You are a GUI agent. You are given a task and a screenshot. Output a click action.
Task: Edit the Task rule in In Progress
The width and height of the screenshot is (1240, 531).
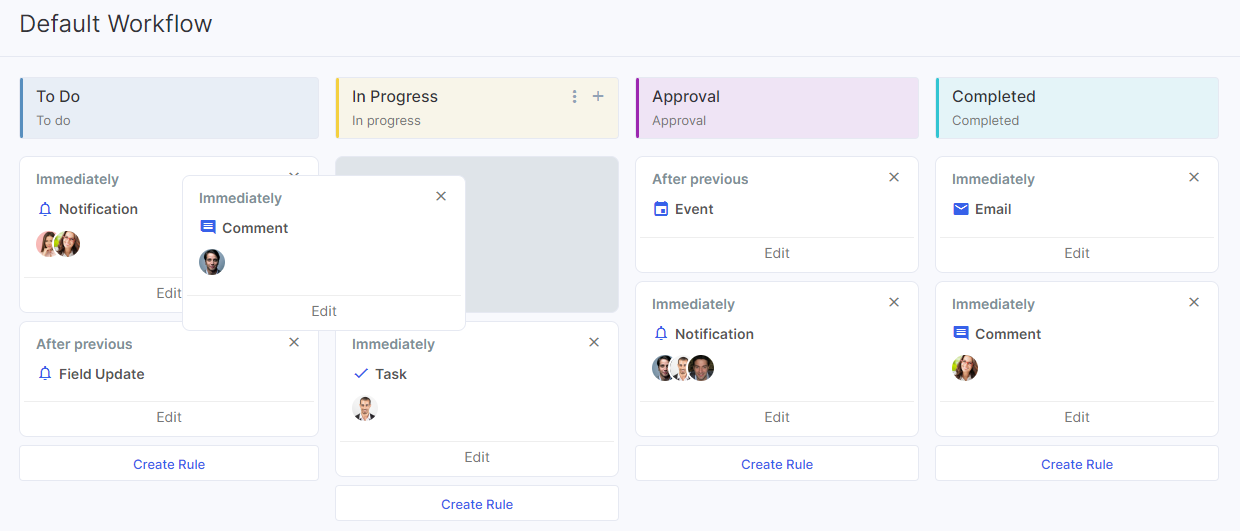tap(477, 457)
